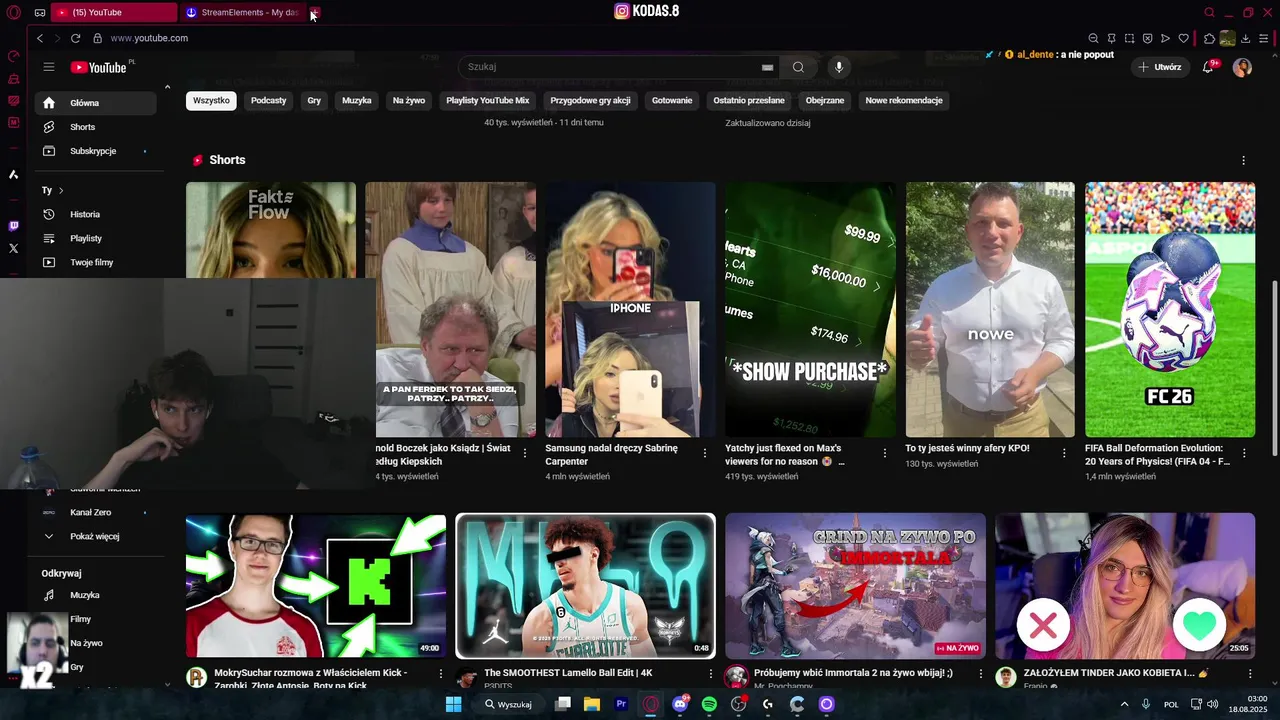Open Windows Start menu

(453, 704)
